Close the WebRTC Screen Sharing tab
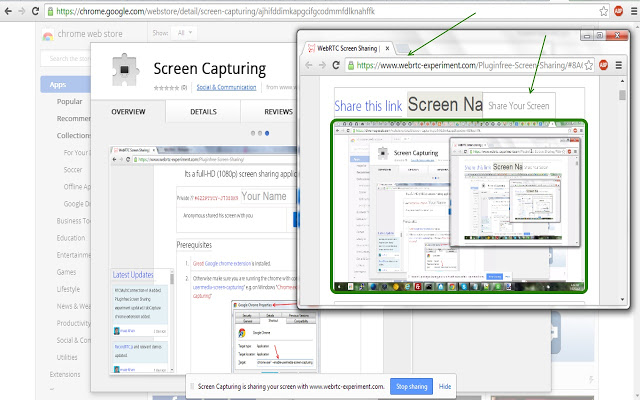Screen dimensions: 640x400 (387, 49)
